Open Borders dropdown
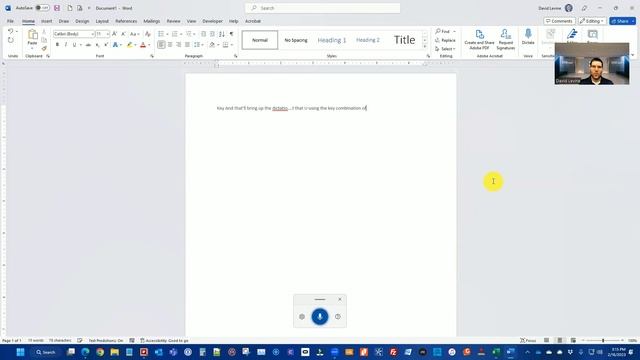The height and width of the screenshot is (360, 640). pyautogui.click(x=228, y=44)
